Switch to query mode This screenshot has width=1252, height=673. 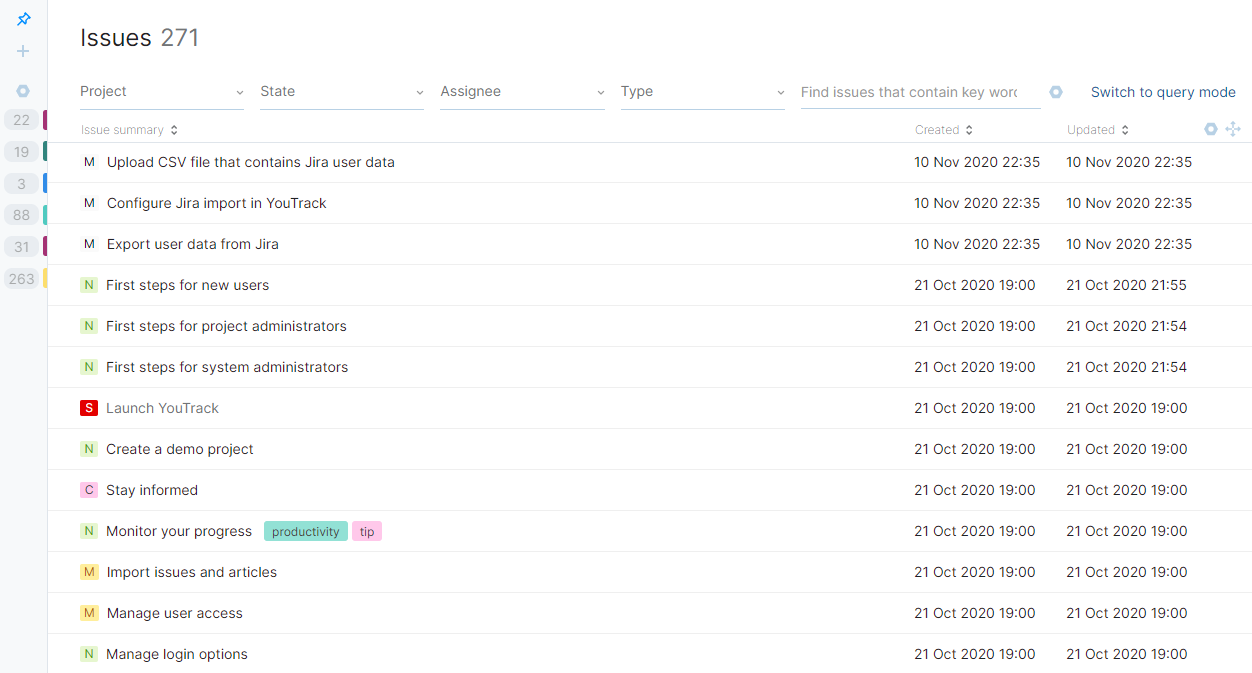[1163, 92]
